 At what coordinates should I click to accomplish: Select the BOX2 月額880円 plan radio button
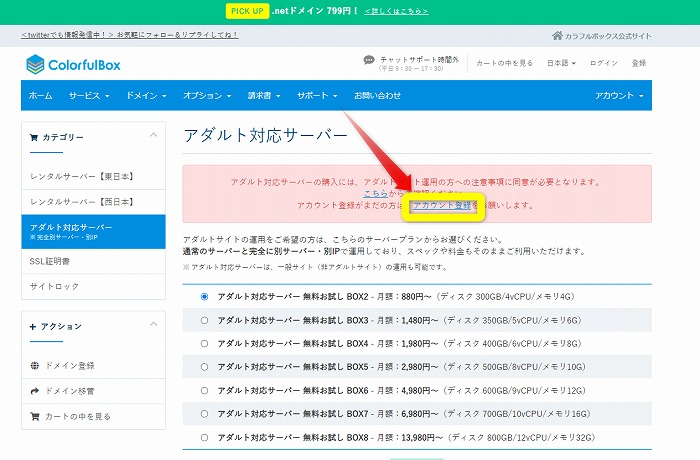click(x=205, y=297)
